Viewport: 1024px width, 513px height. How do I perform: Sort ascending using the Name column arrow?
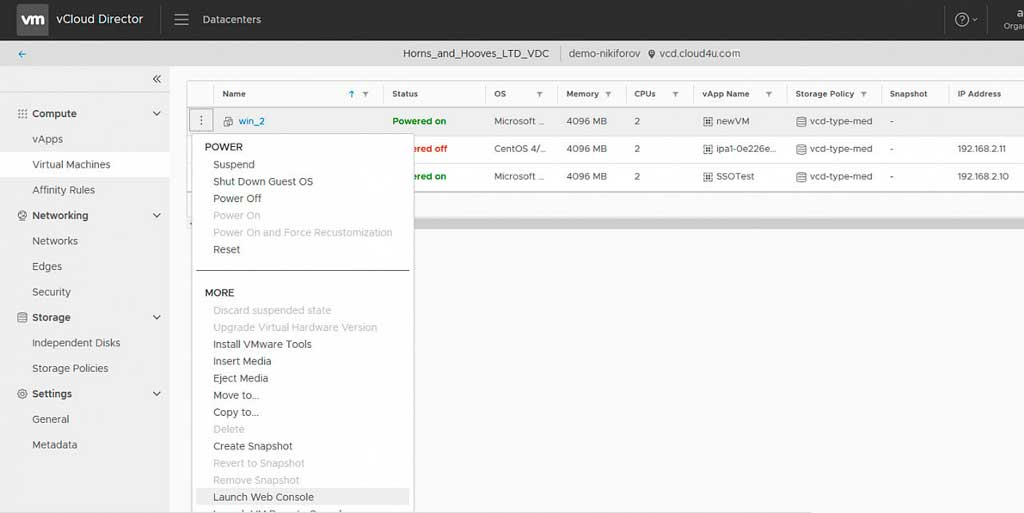click(x=351, y=94)
